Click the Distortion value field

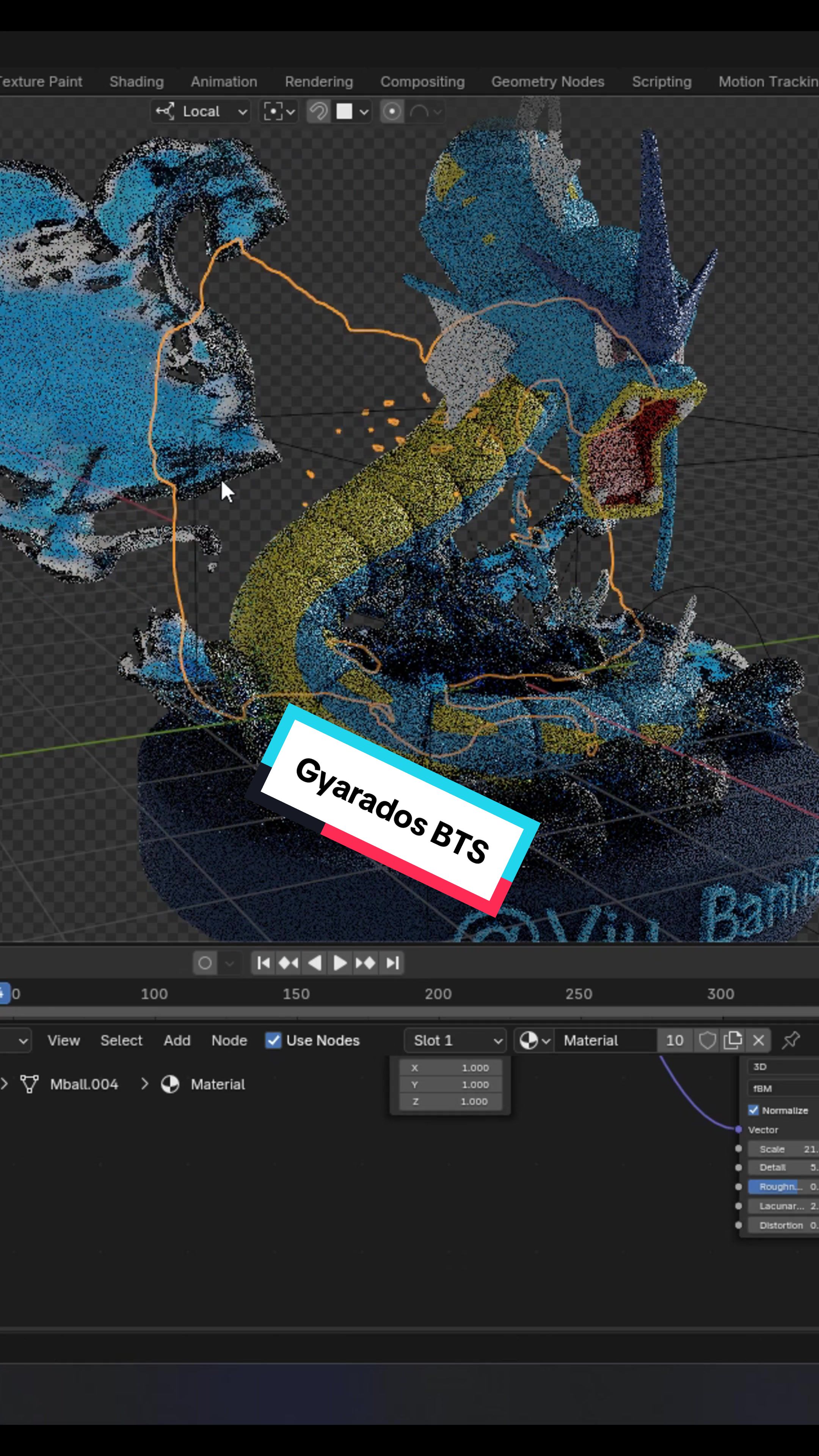pos(783,1225)
